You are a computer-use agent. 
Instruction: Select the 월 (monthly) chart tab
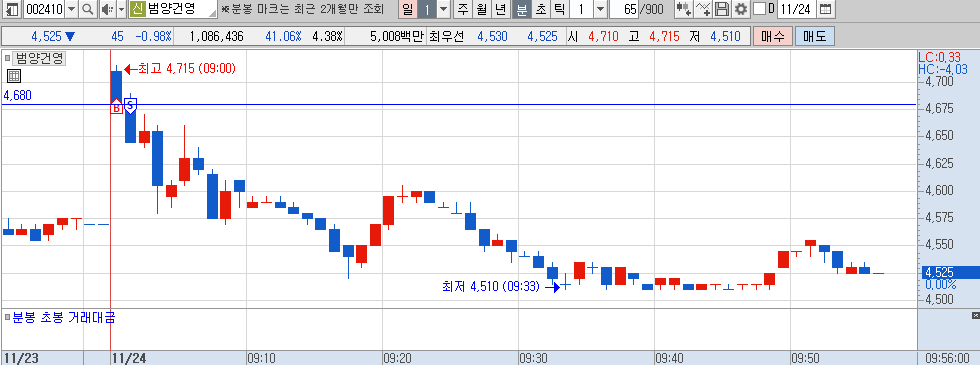pos(481,9)
